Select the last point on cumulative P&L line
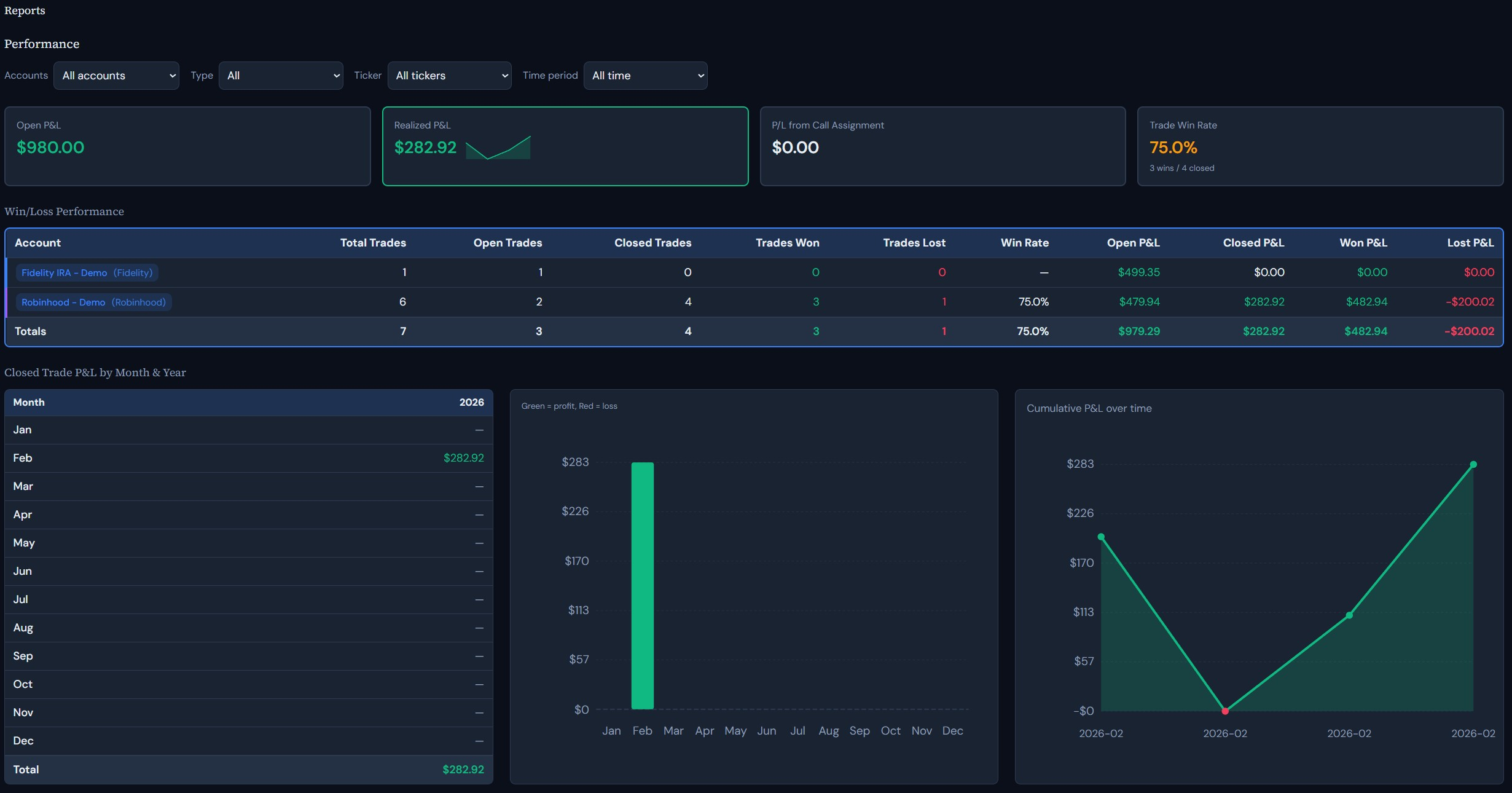Screen dimensions: 1512x793 [1473, 465]
